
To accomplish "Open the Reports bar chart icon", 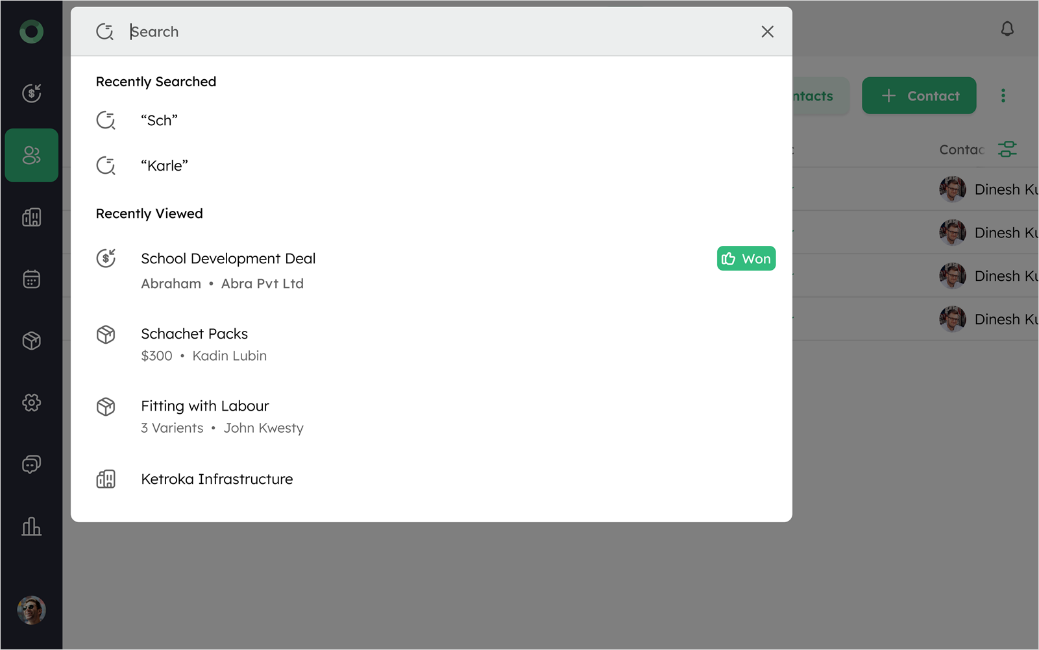I will pyautogui.click(x=31, y=526).
